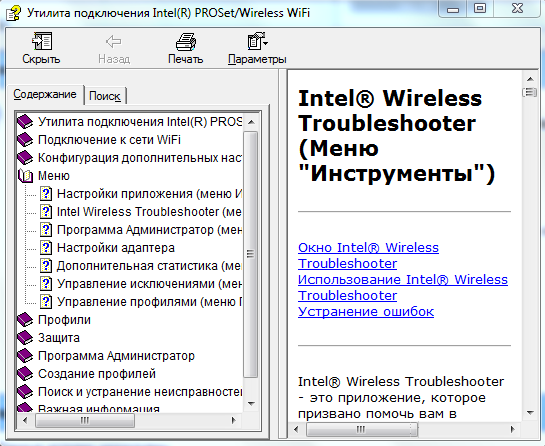Select the Программа Администратор (мен topic
This screenshot has height=446, width=545.
pos(149,230)
